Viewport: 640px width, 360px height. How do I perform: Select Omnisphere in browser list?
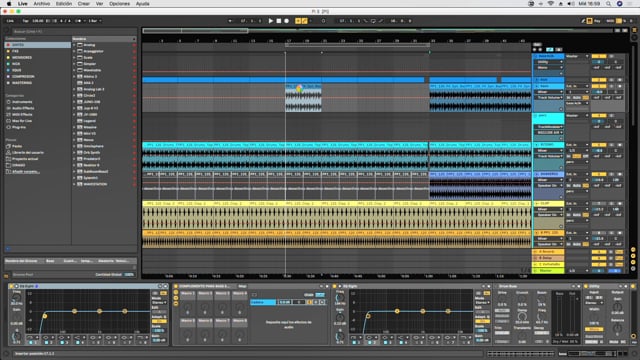93,146
